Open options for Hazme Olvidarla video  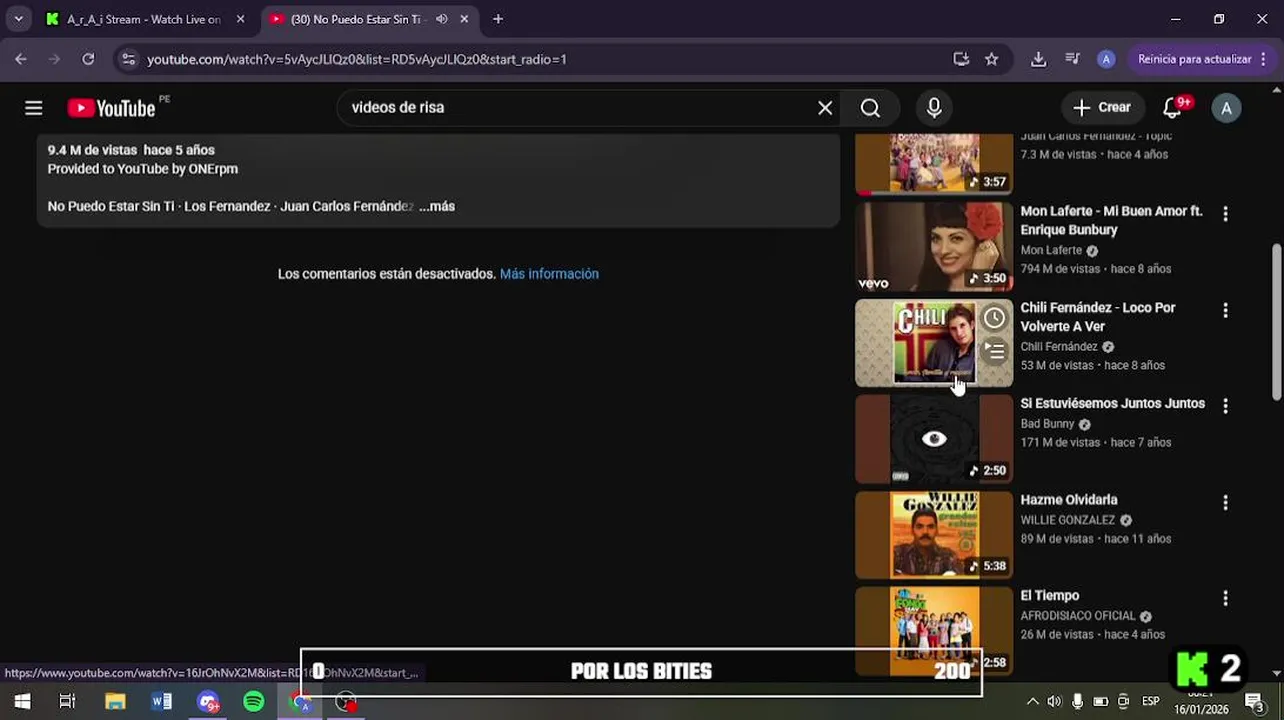(x=1225, y=502)
